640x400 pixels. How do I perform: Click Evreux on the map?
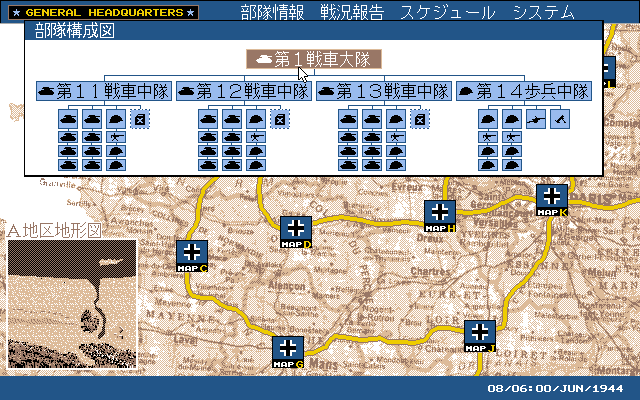coord(407,187)
